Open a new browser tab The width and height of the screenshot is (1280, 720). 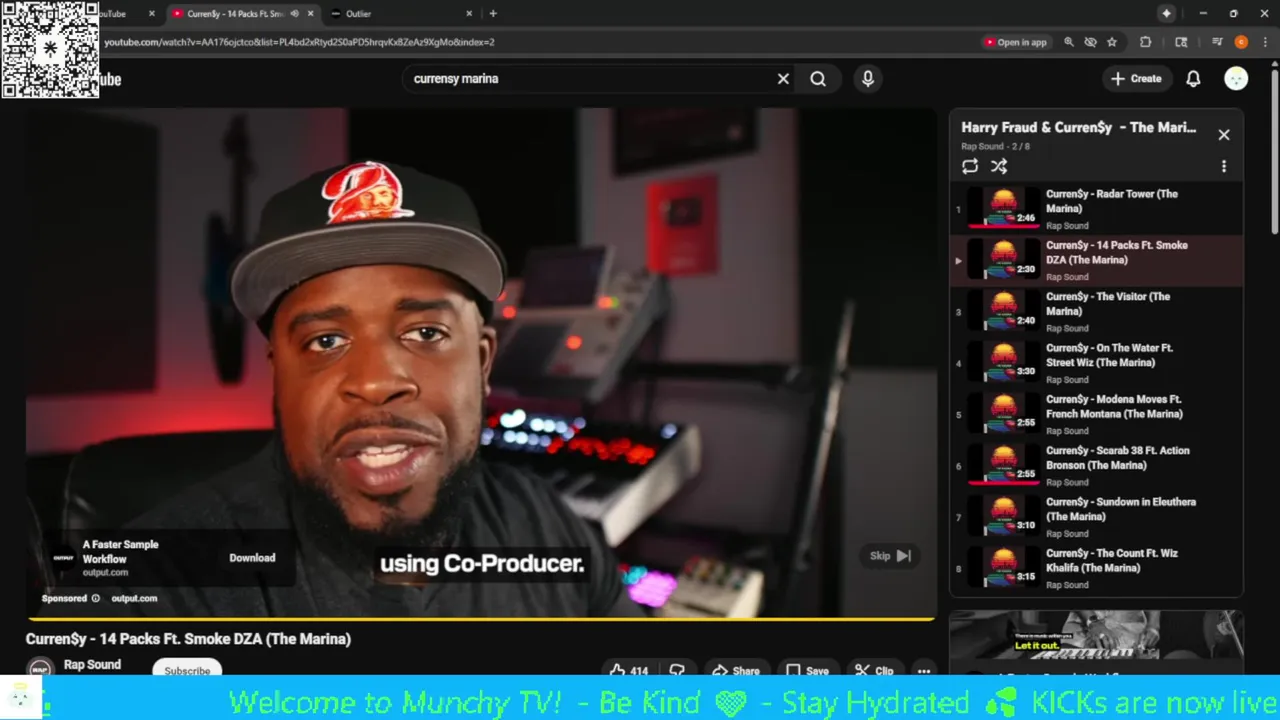coord(493,13)
